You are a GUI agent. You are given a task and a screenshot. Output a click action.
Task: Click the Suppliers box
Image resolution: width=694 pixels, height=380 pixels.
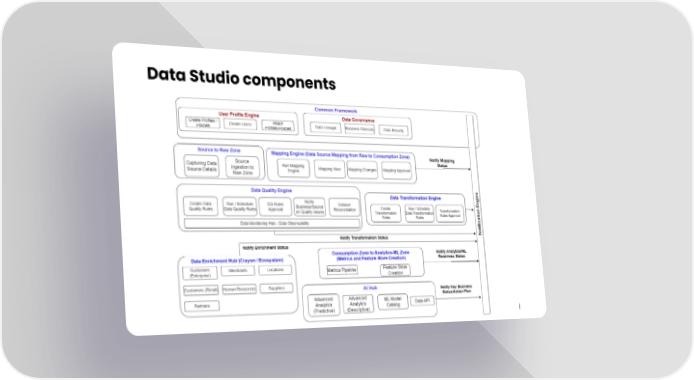[x=276, y=288]
